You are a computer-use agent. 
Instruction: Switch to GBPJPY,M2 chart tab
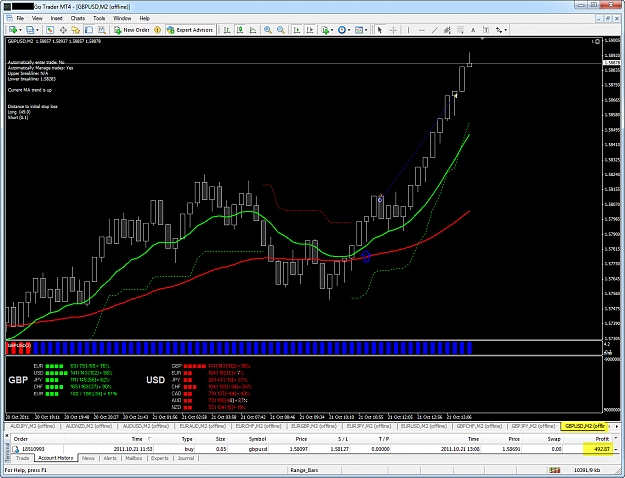coord(533,426)
